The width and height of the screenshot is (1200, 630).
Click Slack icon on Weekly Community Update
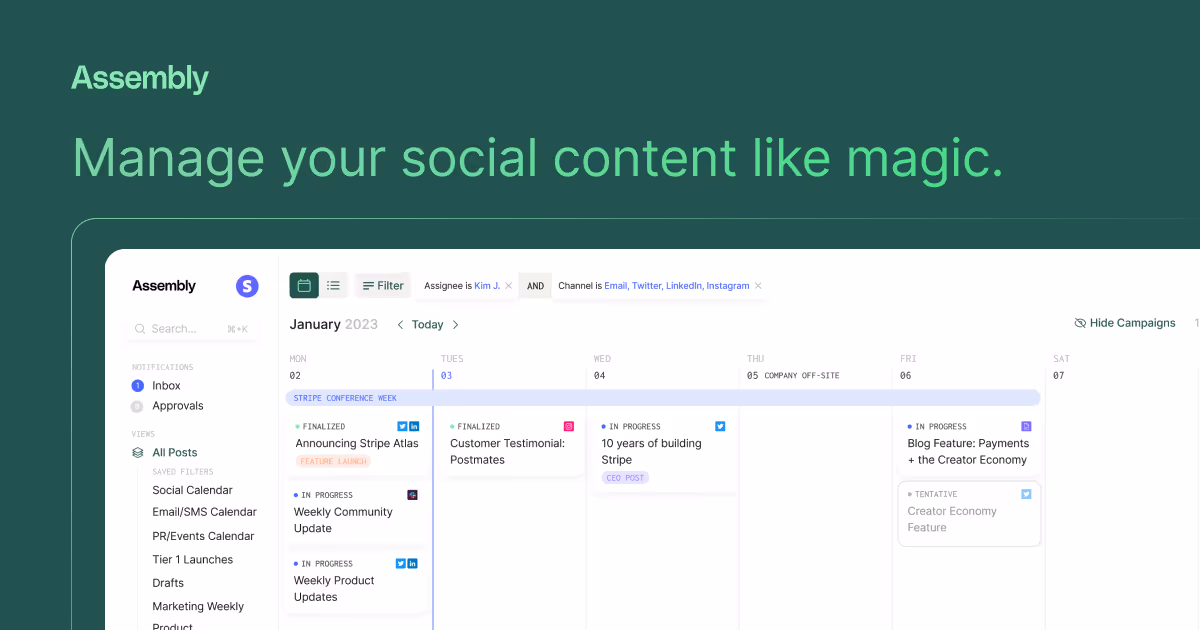pos(412,495)
